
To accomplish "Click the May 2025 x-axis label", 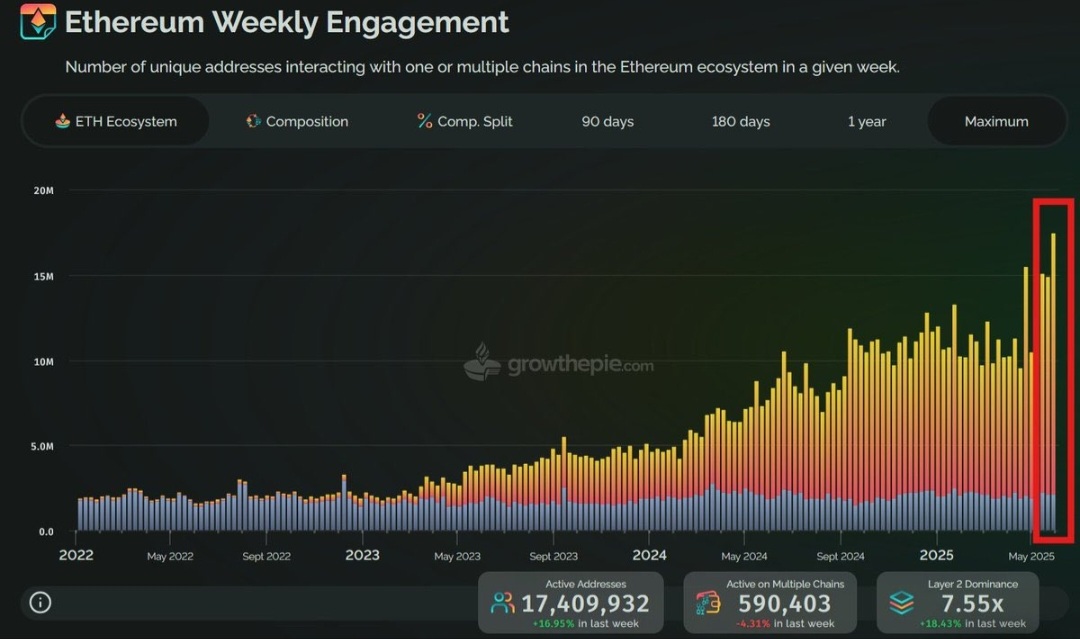I will point(1031,556).
